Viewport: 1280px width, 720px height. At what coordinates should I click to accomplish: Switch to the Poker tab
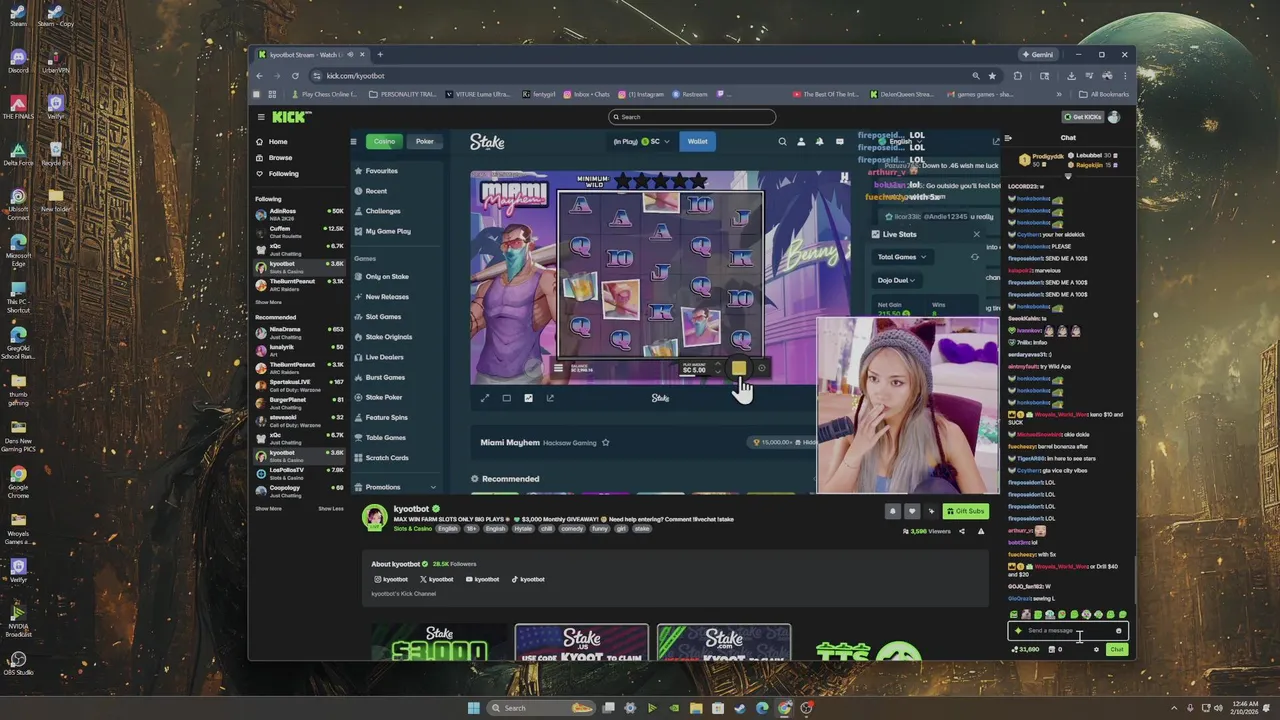425,141
